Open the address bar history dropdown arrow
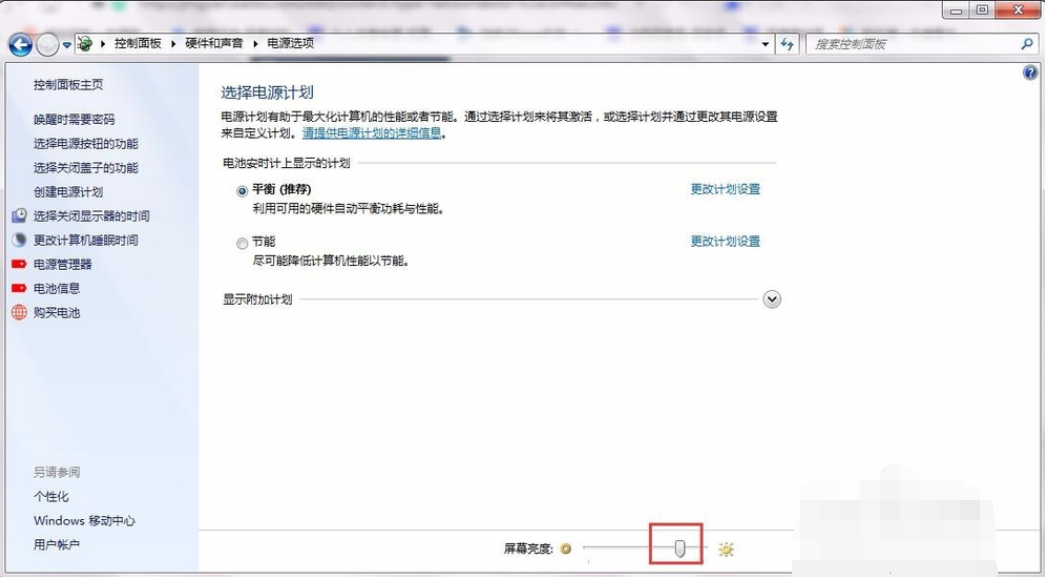 766,43
